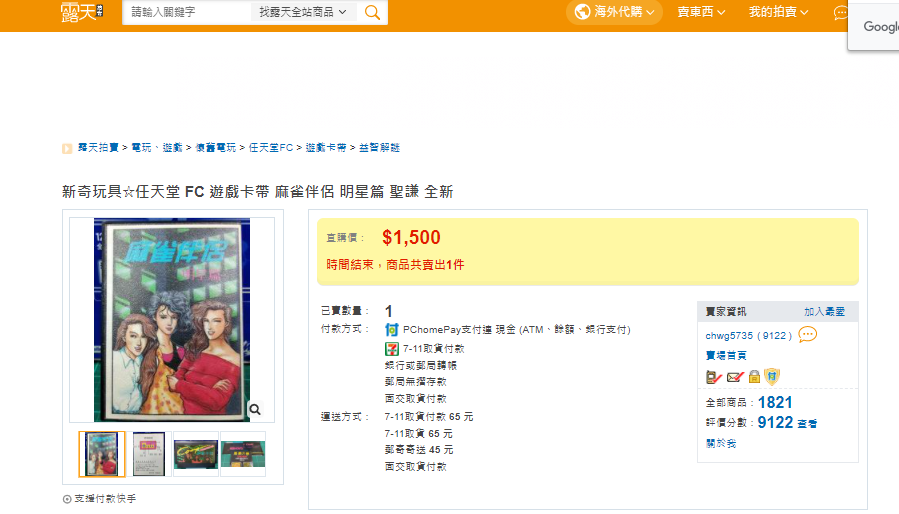Select the 7-11 pickup payment icon
This screenshot has height=514, width=899.
[392, 349]
